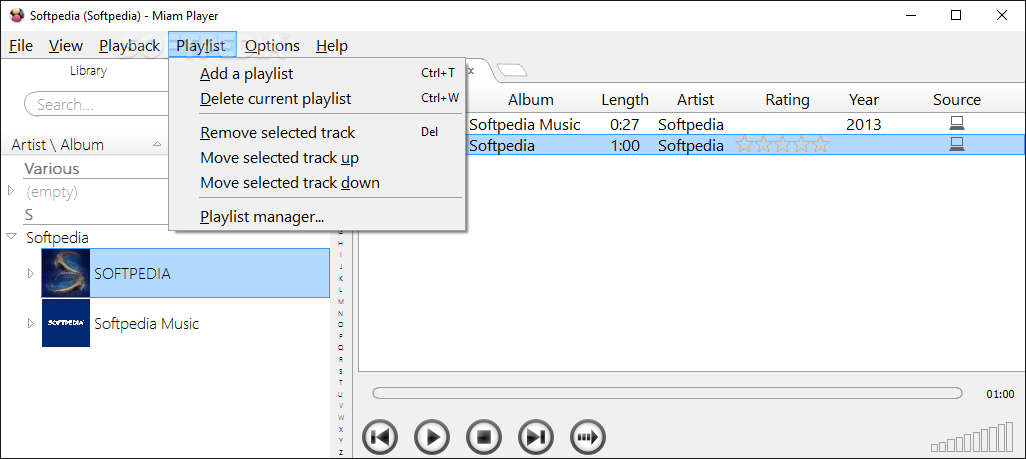Image resolution: width=1026 pixels, height=459 pixels.
Task: Select the Softpedia Music album cover
Action: [65, 323]
